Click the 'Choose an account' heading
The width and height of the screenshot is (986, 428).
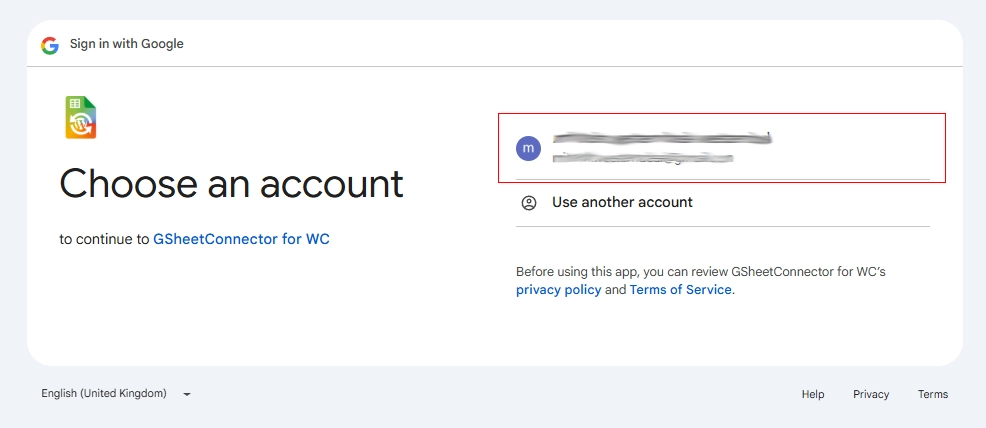(231, 184)
